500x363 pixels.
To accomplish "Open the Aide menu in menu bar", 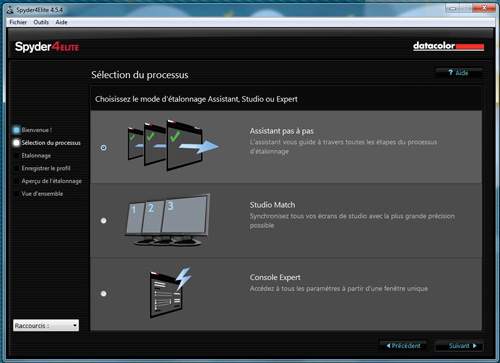I will [61, 22].
